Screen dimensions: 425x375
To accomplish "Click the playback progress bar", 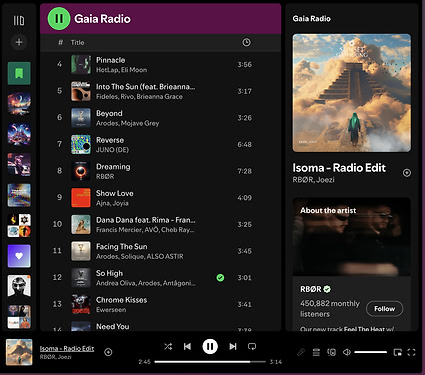I will 210,362.
